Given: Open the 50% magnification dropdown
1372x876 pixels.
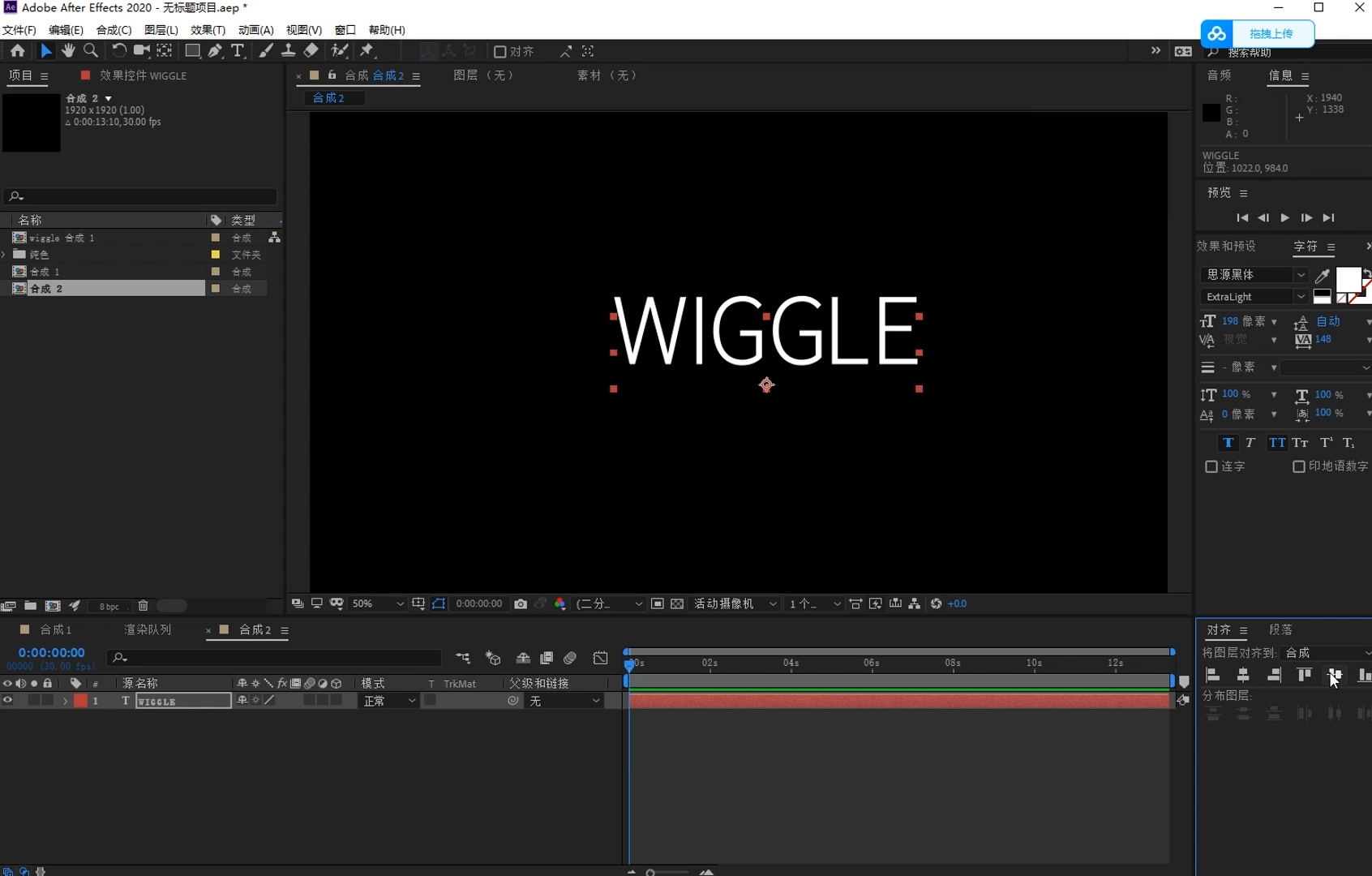Looking at the screenshot, I should click(x=378, y=604).
